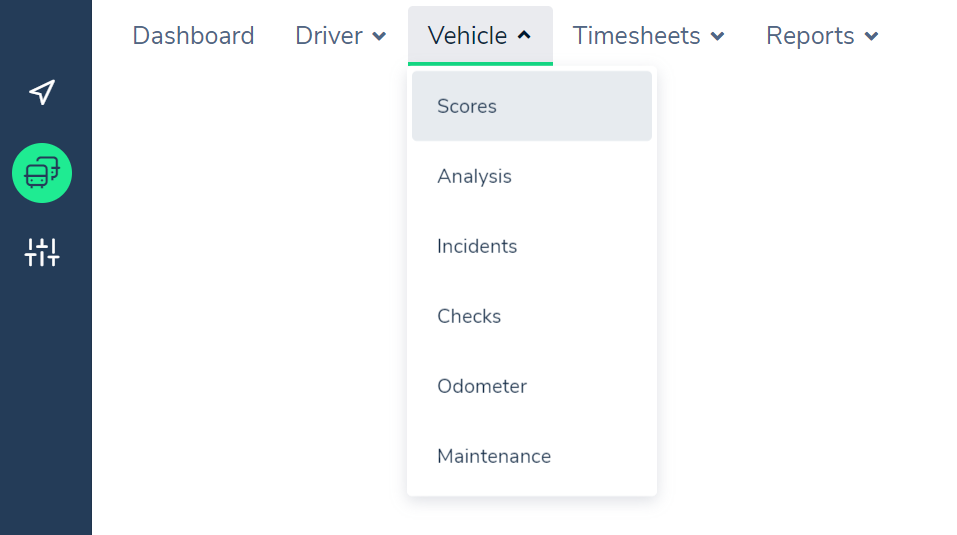Expand the Driver dropdown menu
The width and height of the screenshot is (957, 535).
[x=341, y=35]
